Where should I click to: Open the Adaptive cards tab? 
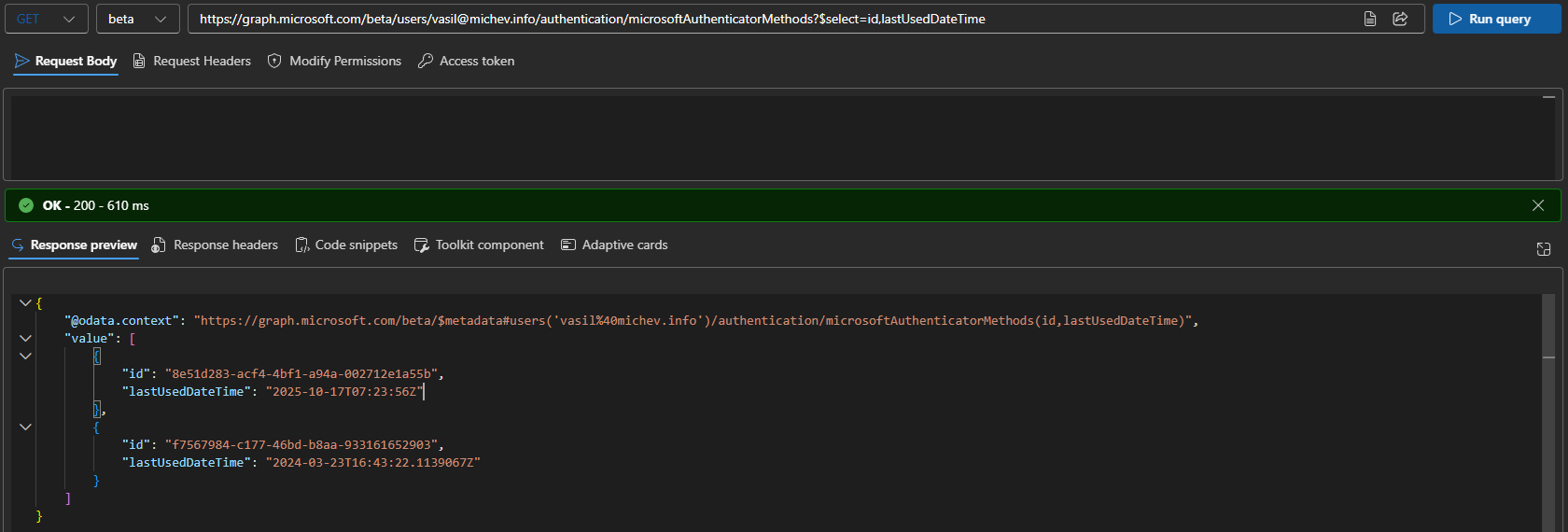click(x=614, y=245)
